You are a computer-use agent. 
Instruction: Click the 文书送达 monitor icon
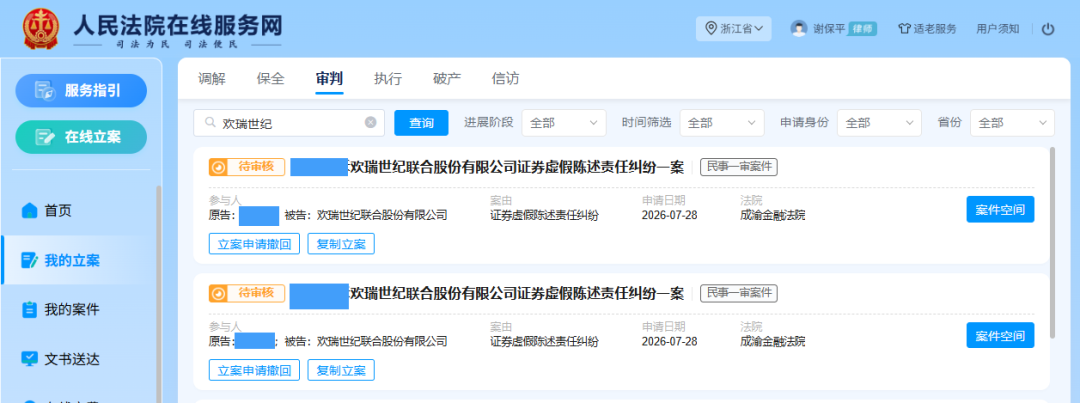(29, 359)
